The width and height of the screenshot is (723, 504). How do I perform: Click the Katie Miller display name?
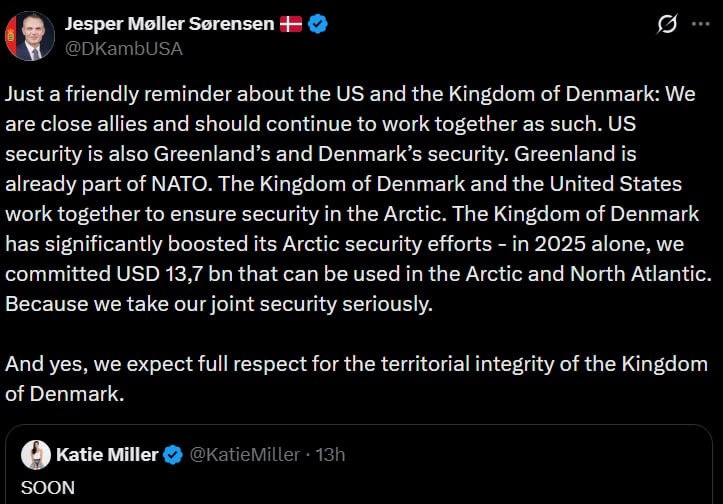[x=107, y=455]
